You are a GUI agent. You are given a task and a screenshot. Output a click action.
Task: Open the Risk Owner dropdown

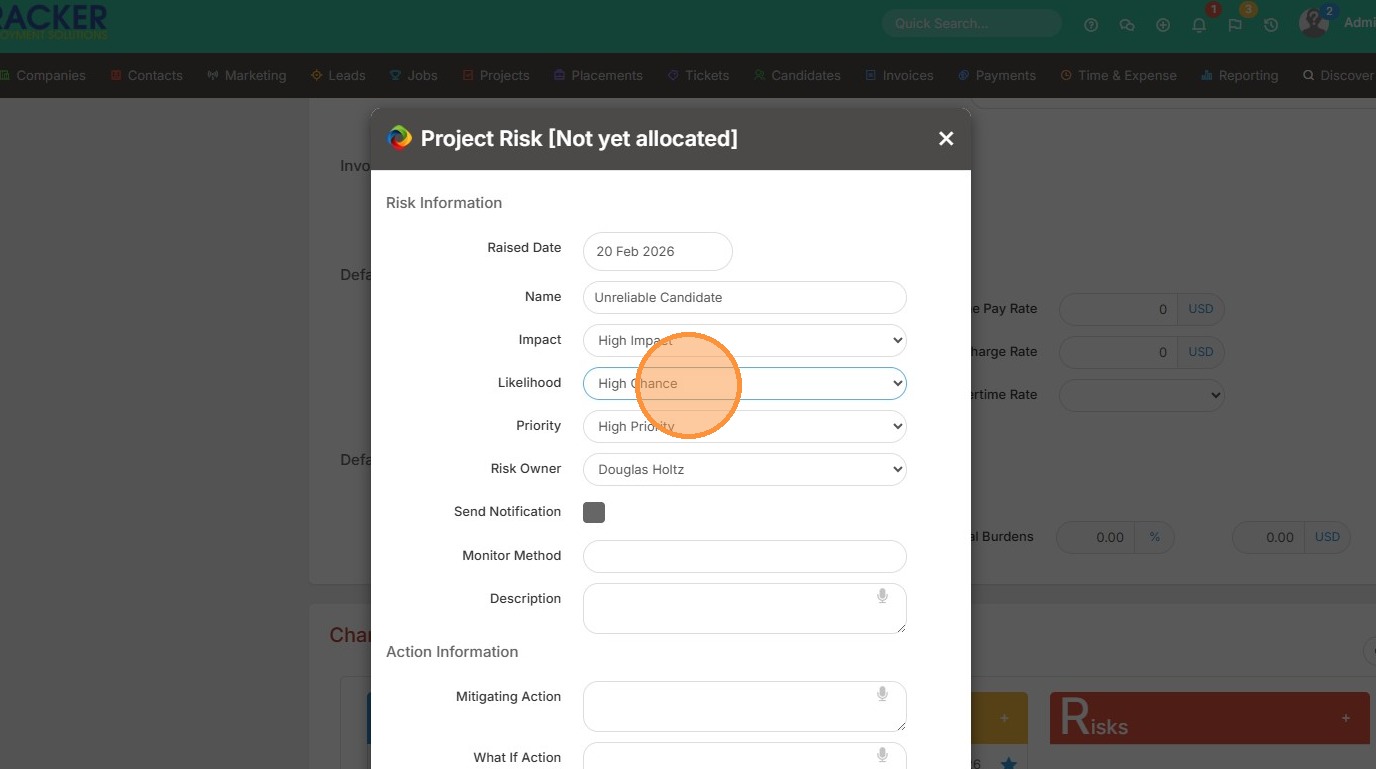tap(744, 469)
